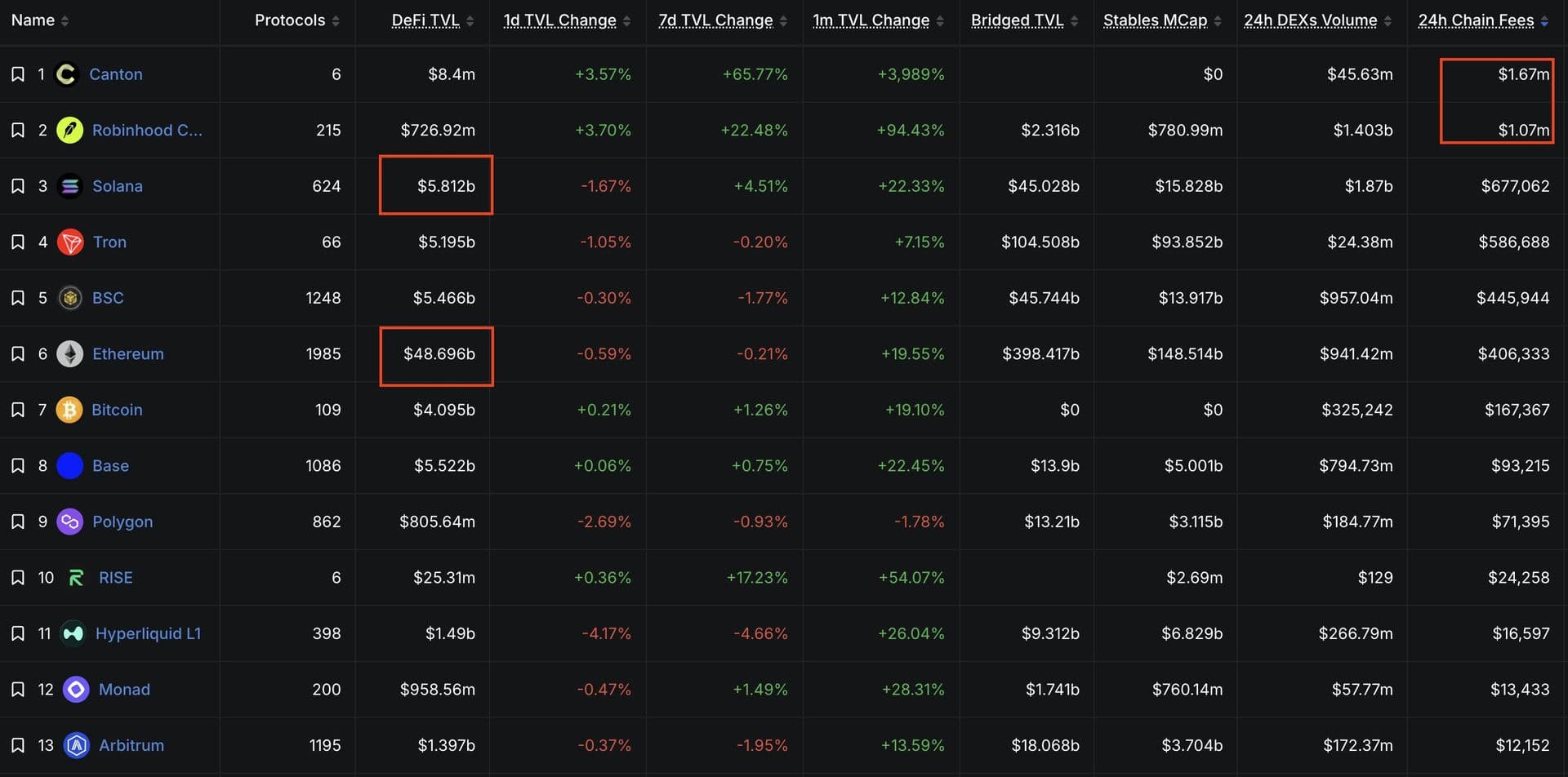Bookmark the Canton chain row

[17, 74]
